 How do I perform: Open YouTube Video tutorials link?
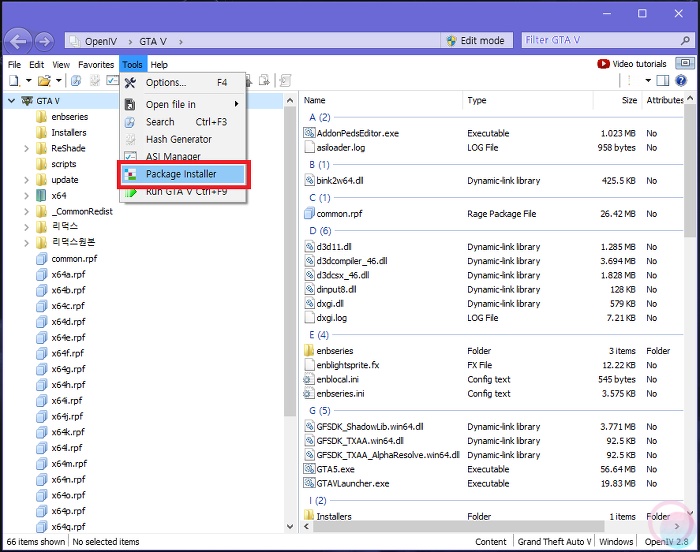[x=632, y=64]
